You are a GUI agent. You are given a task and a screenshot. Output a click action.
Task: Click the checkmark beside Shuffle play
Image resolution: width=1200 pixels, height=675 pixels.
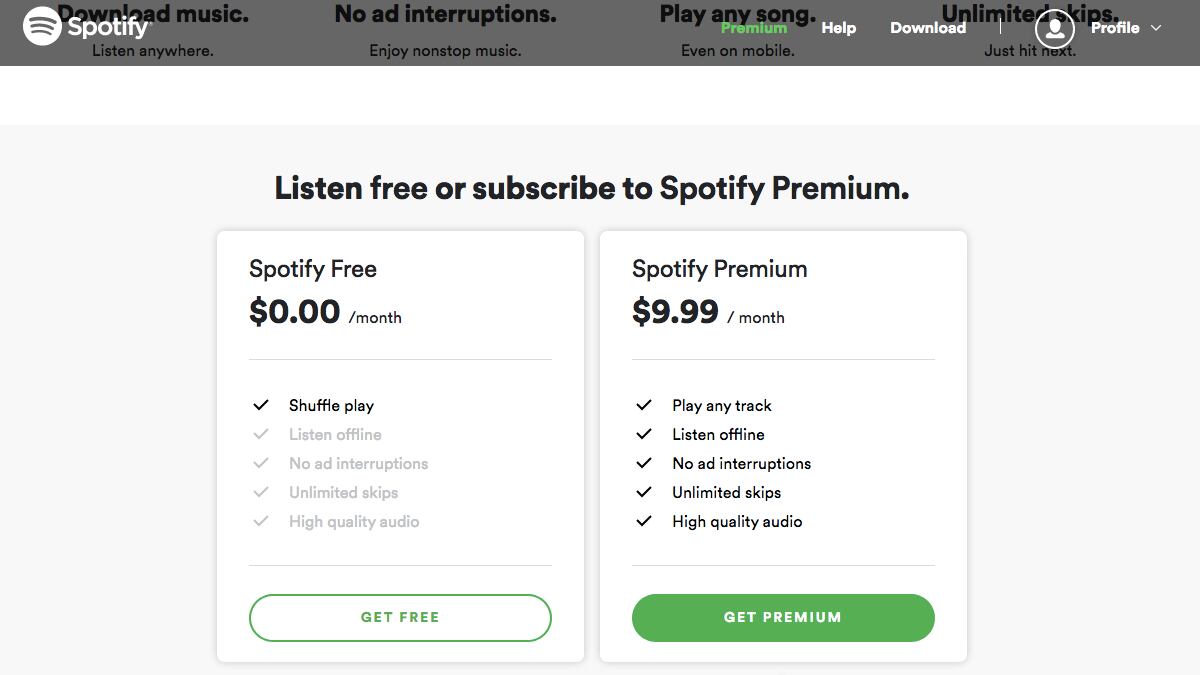point(261,405)
